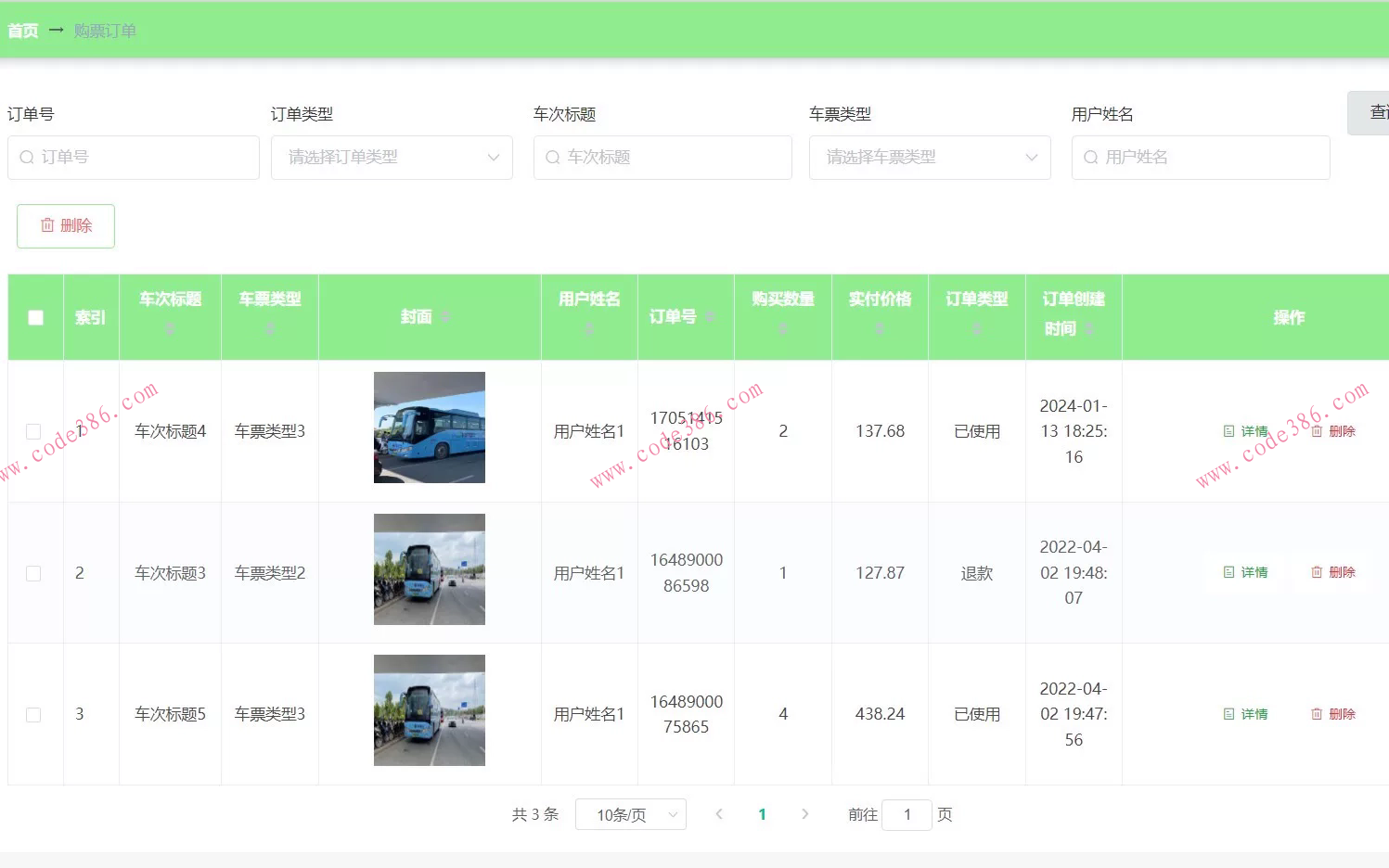The width and height of the screenshot is (1389, 868).
Task: Click the trash icon on the 删除 bulk button
Action: pos(49,225)
